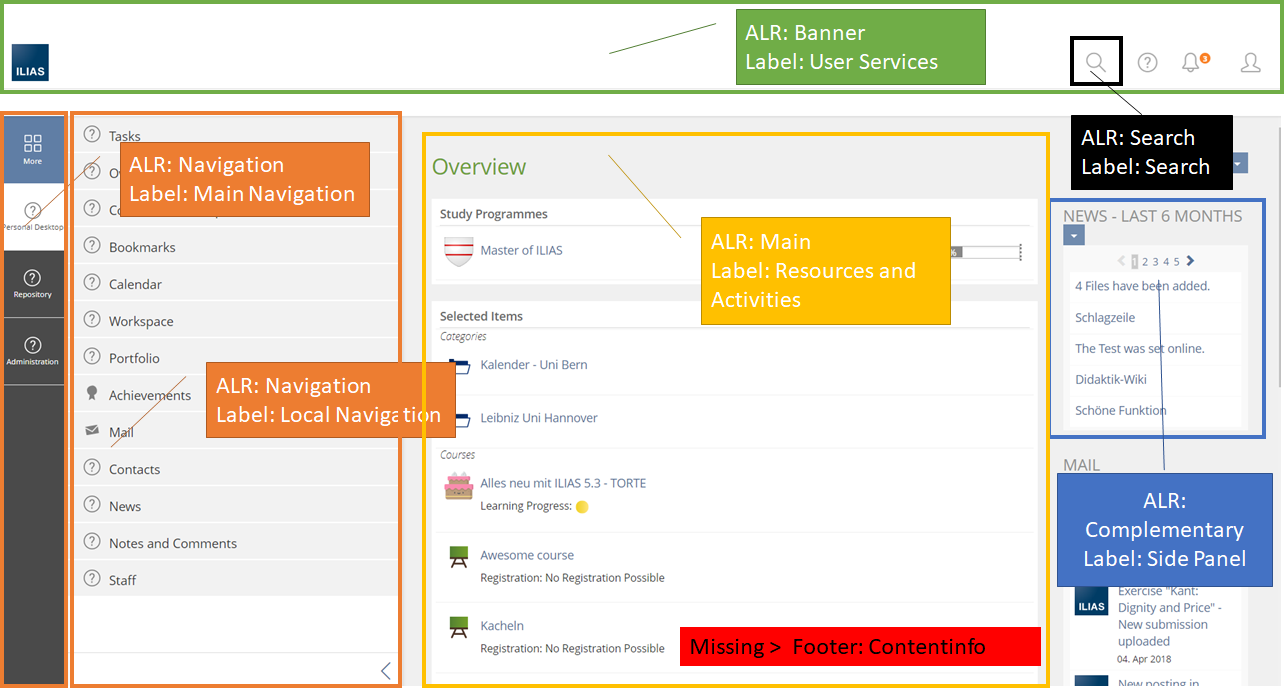Select Calendar in the local navigation
This screenshot has height=688, width=1284.
point(135,284)
